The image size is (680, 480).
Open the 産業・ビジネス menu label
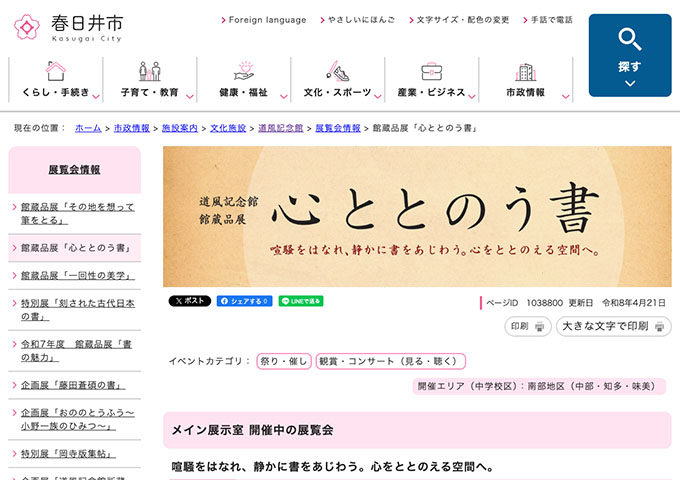(432, 92)
